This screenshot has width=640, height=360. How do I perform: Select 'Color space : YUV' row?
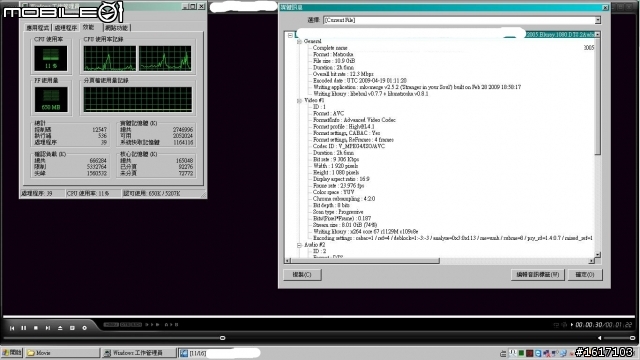(333, 192)
